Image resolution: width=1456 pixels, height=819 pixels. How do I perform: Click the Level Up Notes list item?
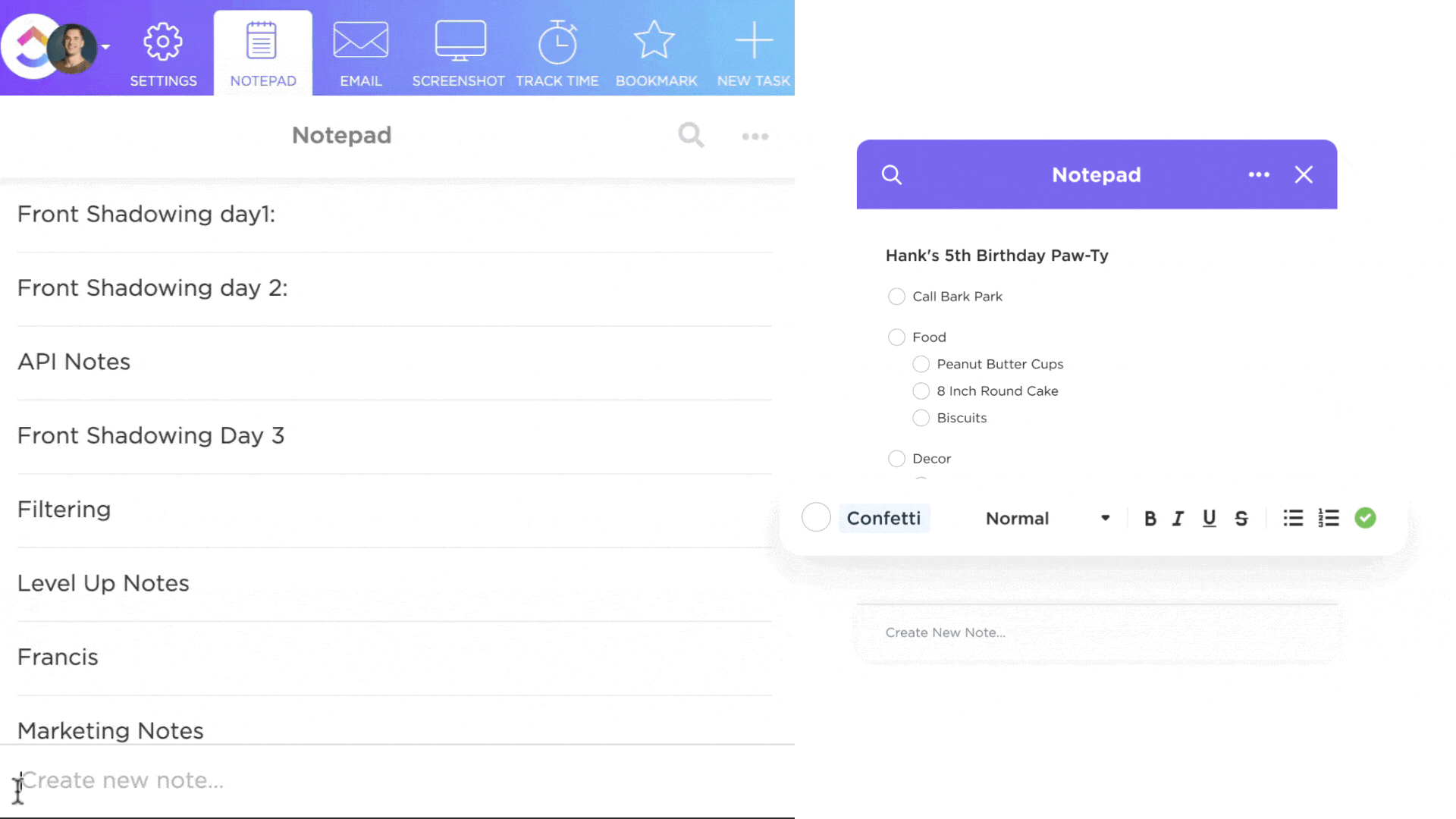pos(103,583)
